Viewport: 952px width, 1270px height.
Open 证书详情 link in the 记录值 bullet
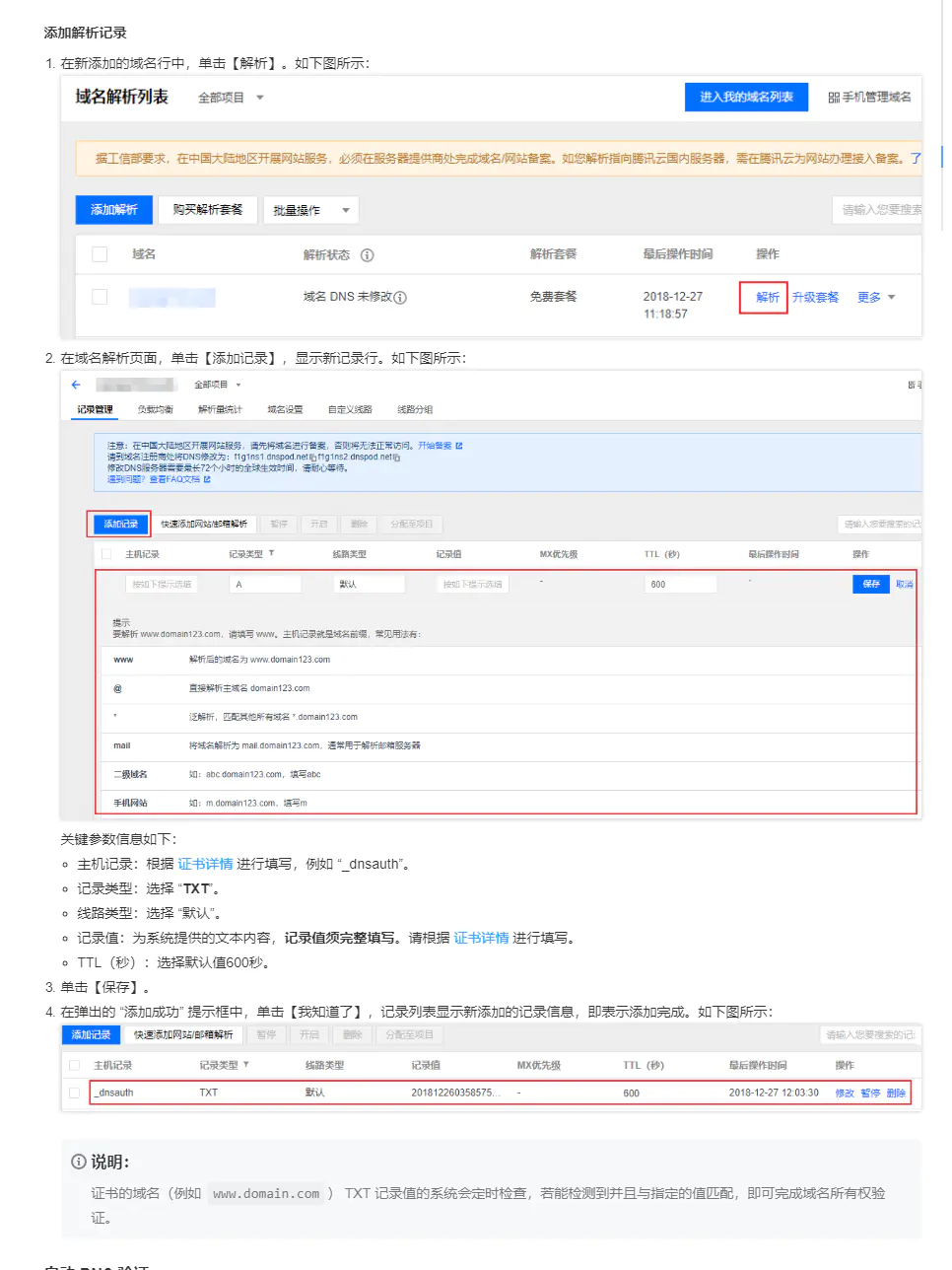(x=481, y=938)
